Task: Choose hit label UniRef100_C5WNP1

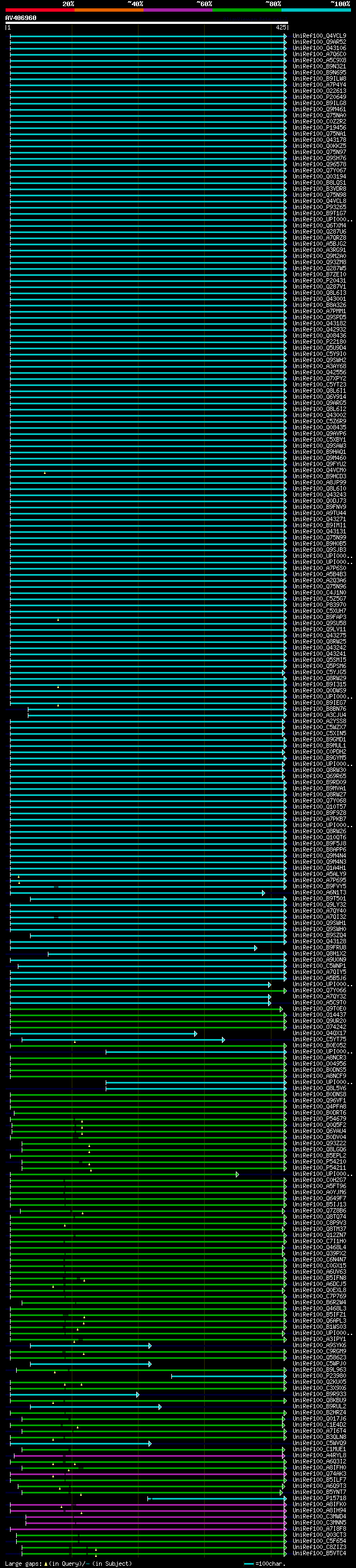Action: pyautogui.click(x=319, y=966)
